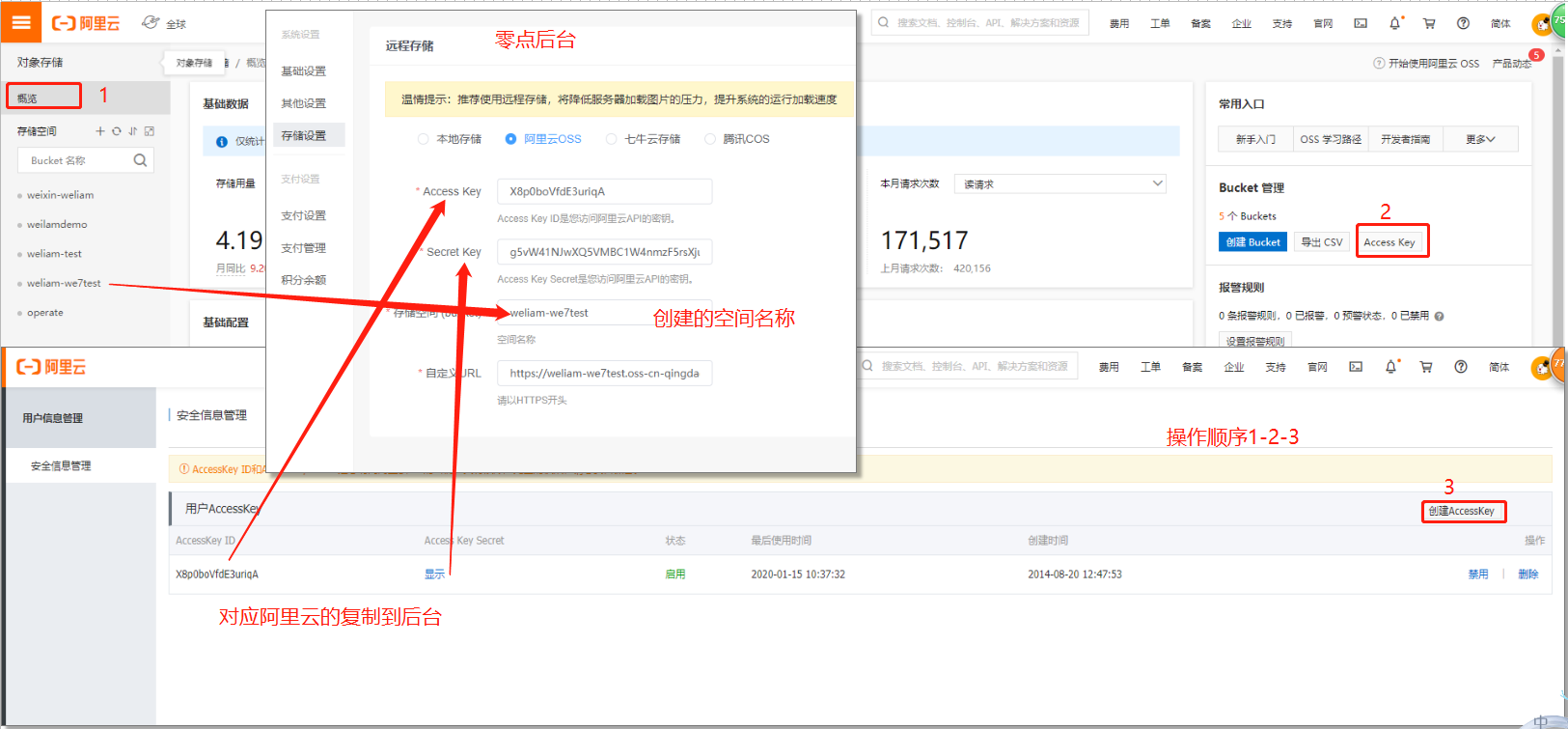Click 禁用 for the X8p0boVfdE3uriqA key
This screenshot has width=1568, height=729.
[1478, 574]
